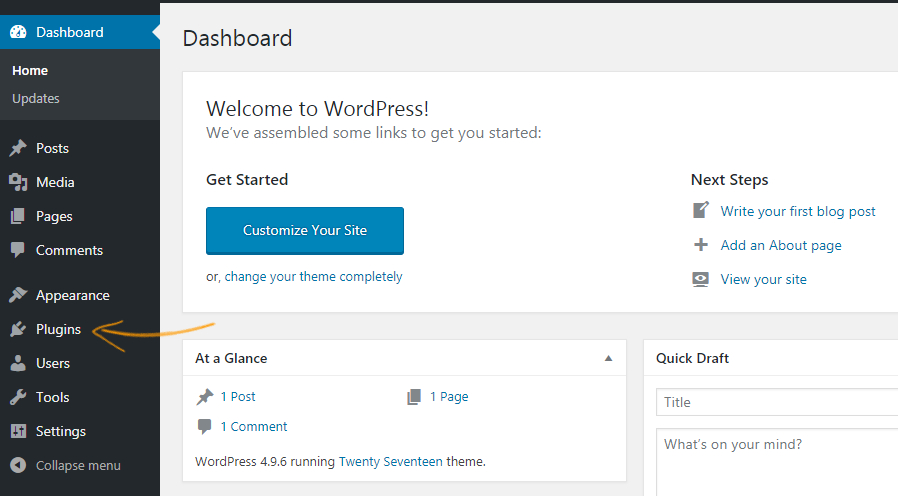
Task: Click the Settings sliders icon
Action: (x=18, y=431)
